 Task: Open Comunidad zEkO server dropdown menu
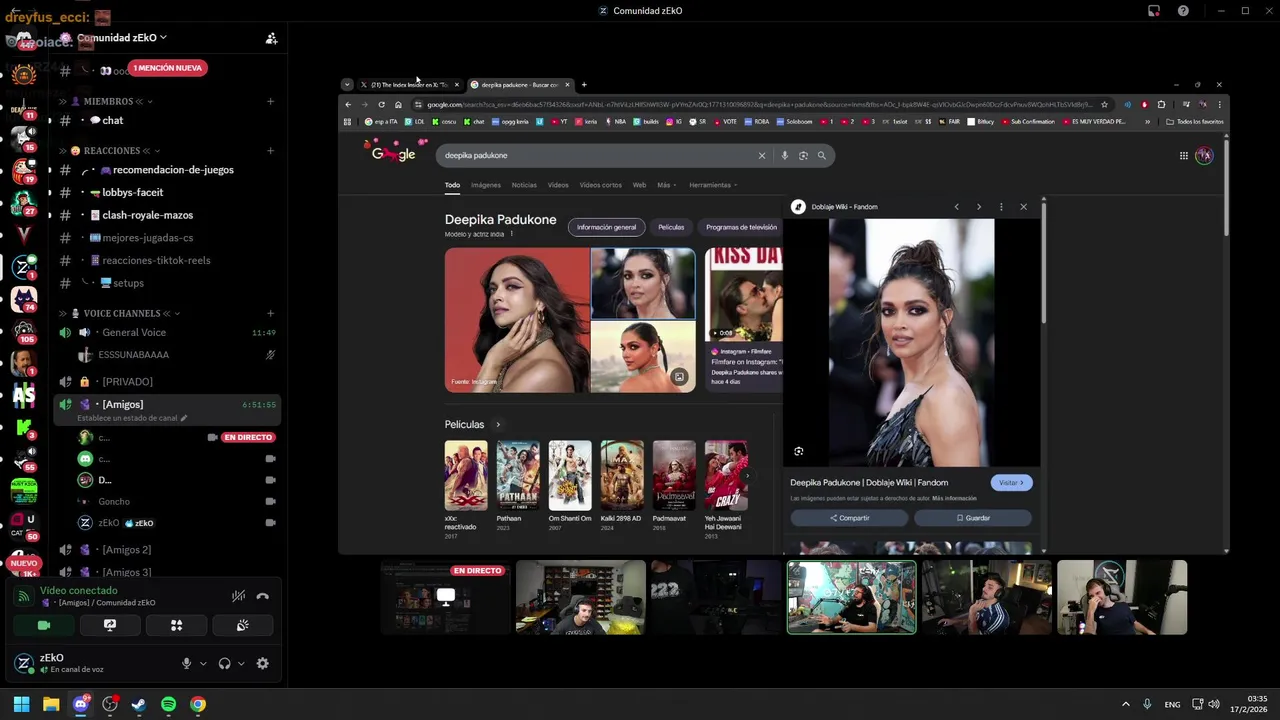point(121,38)
